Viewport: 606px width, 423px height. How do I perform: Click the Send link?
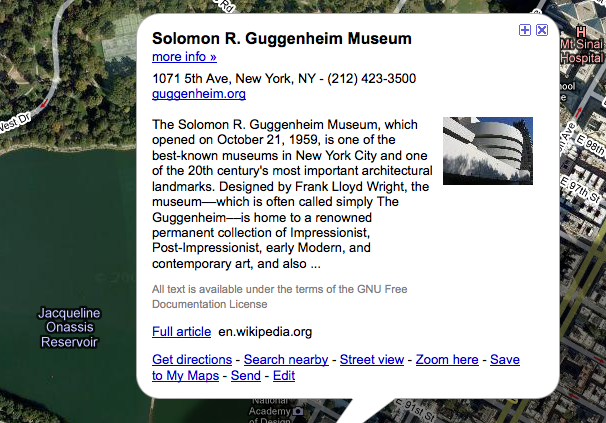[245, 376]
